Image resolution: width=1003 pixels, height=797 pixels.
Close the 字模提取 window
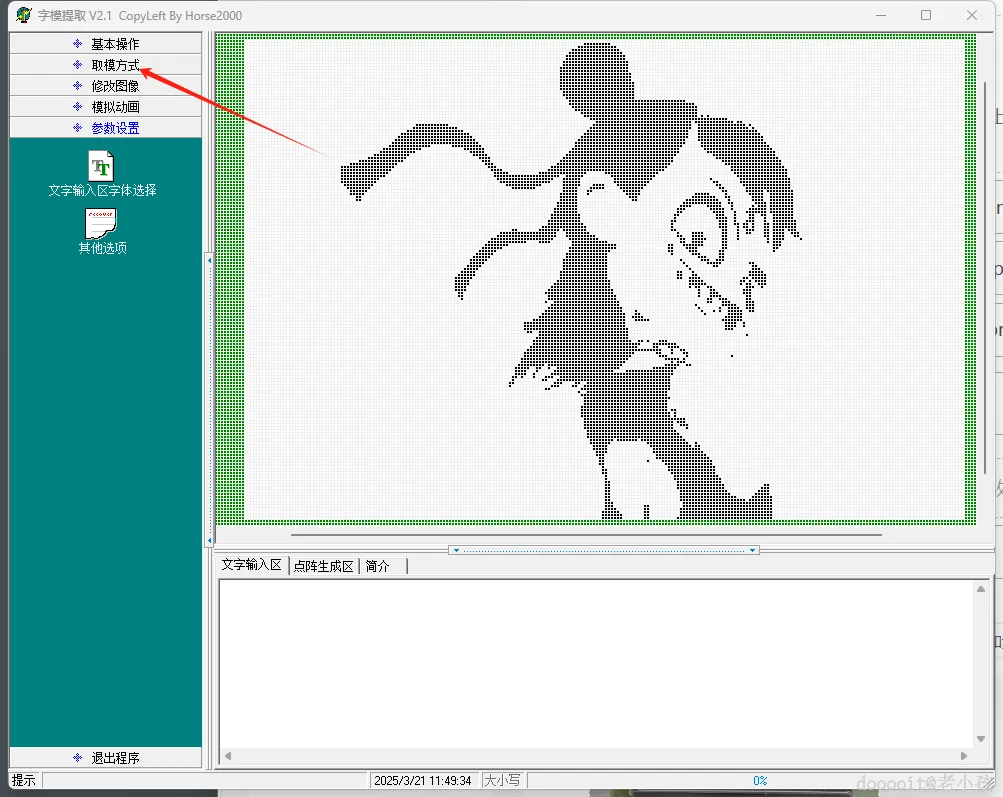pyautogui.click(x=972, y=15)
